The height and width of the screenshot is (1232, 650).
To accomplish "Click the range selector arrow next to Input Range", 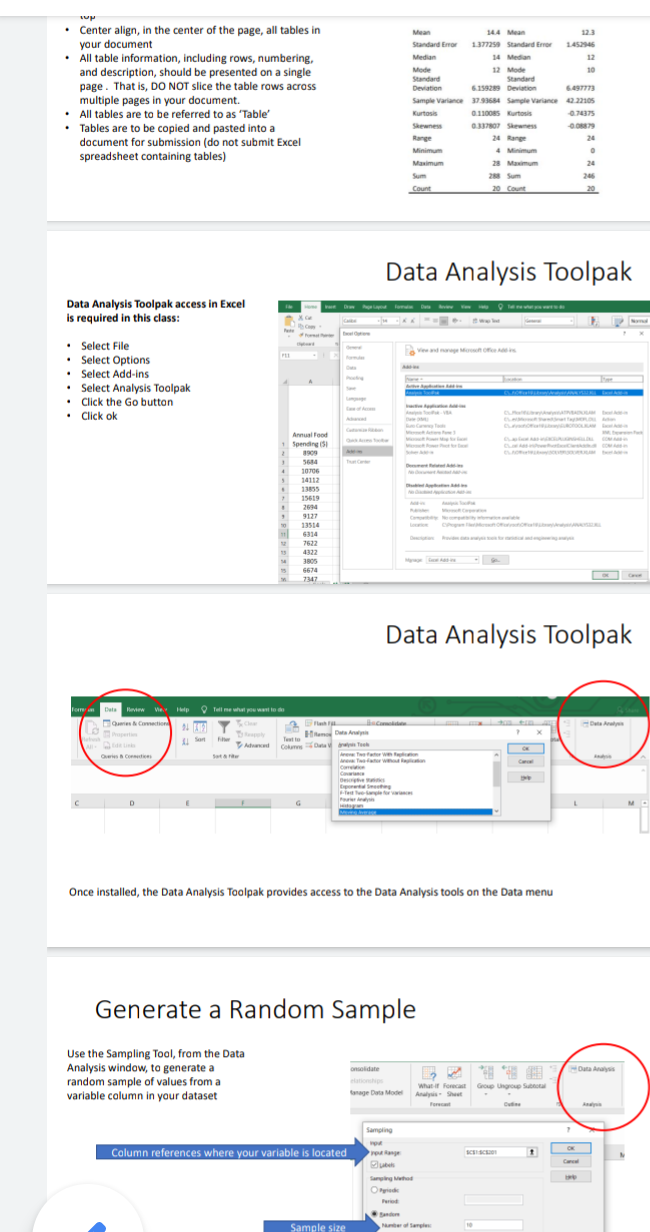I will (532, 1151).
